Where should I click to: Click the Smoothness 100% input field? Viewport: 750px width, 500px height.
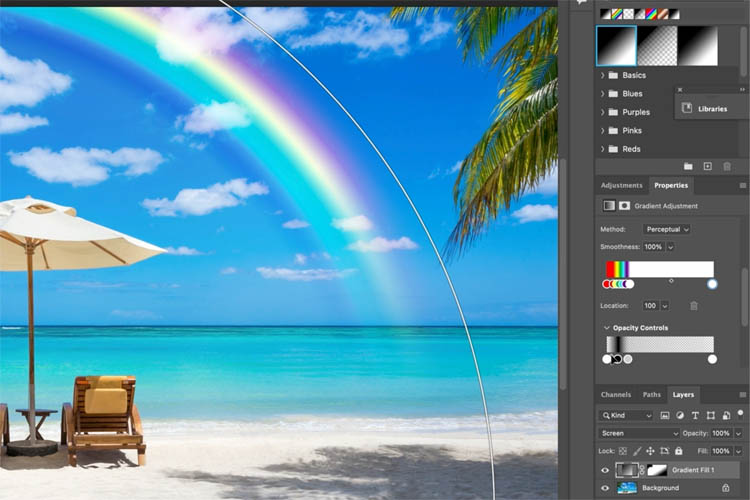pyautogui.click(x=653, y=247)
